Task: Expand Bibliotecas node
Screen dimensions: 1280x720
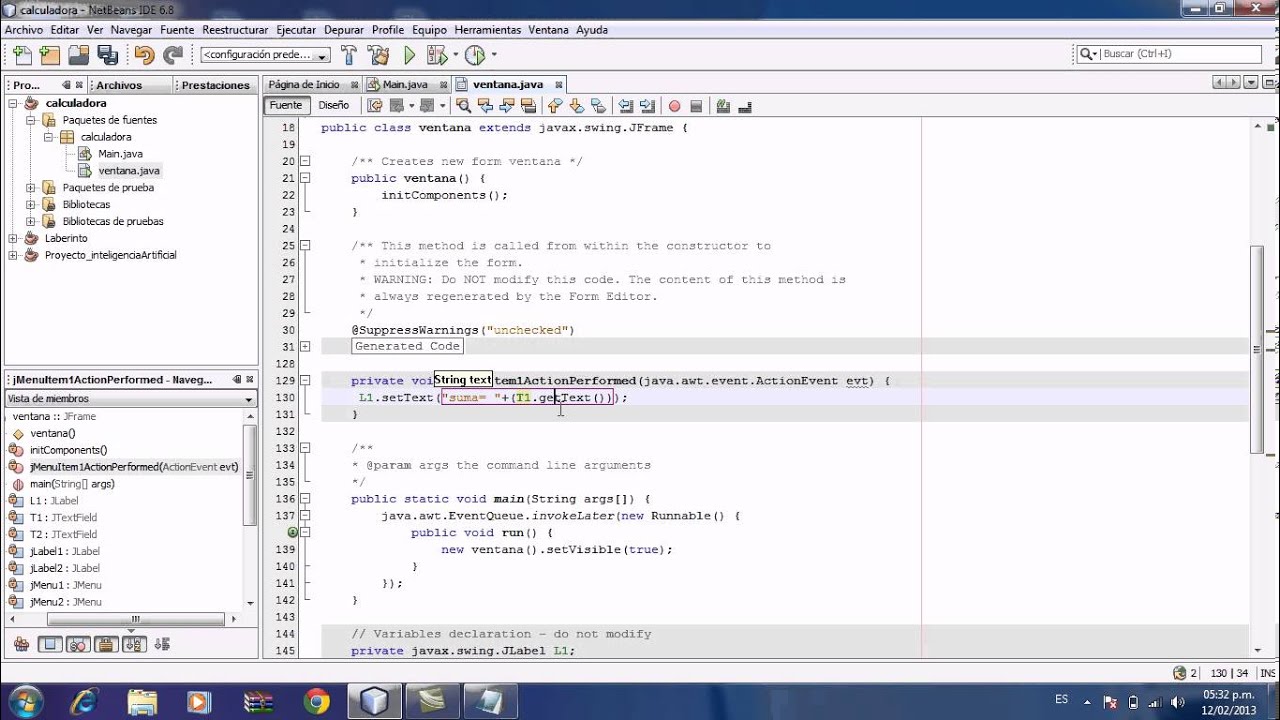Action: pos(31,204)
